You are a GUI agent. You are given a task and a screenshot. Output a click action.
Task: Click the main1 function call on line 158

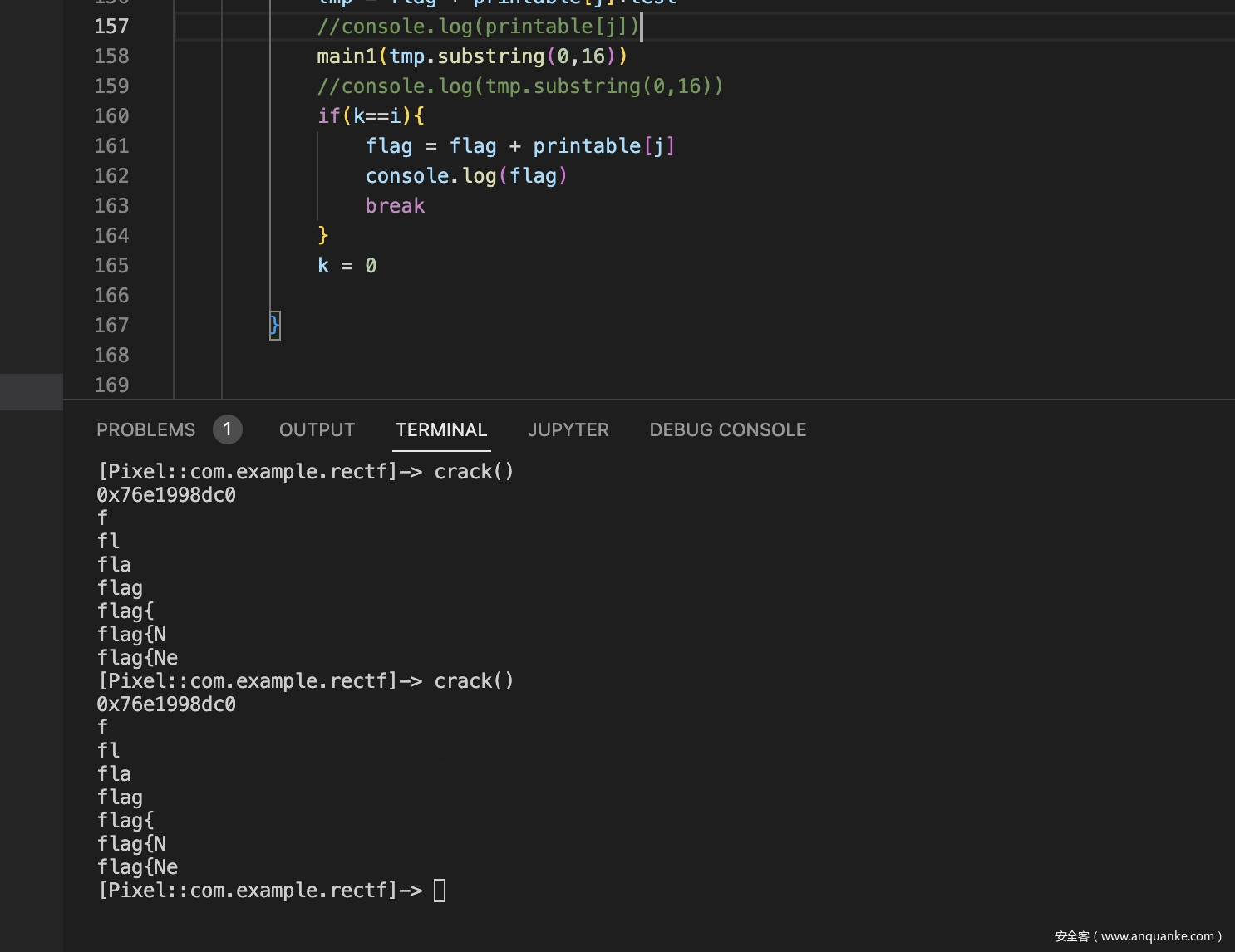pos(347,56)
